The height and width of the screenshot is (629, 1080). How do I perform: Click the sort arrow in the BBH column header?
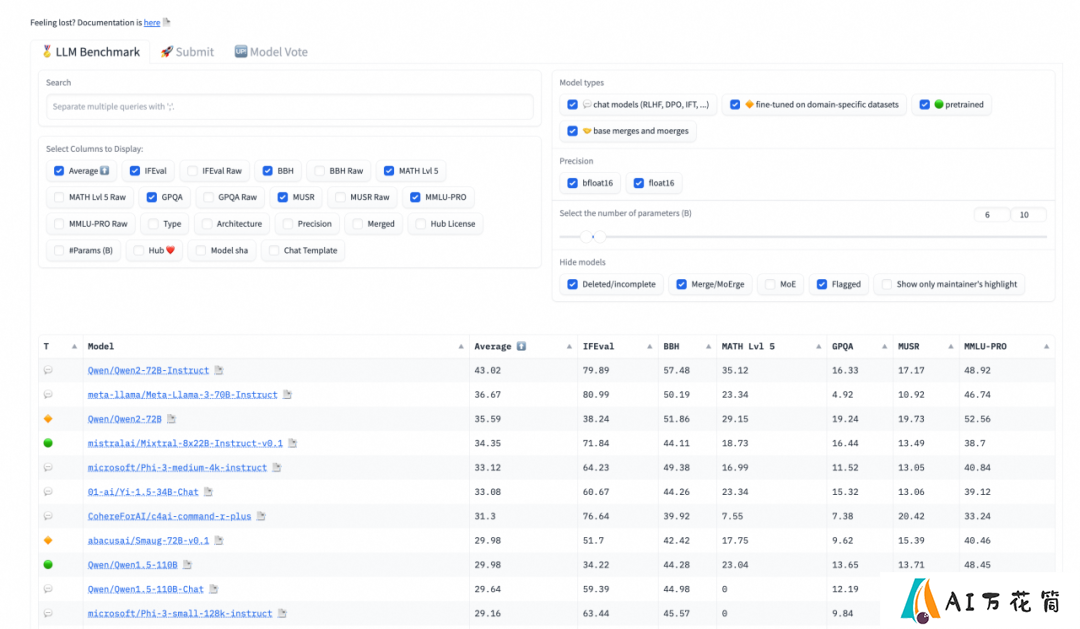[708, 347]
